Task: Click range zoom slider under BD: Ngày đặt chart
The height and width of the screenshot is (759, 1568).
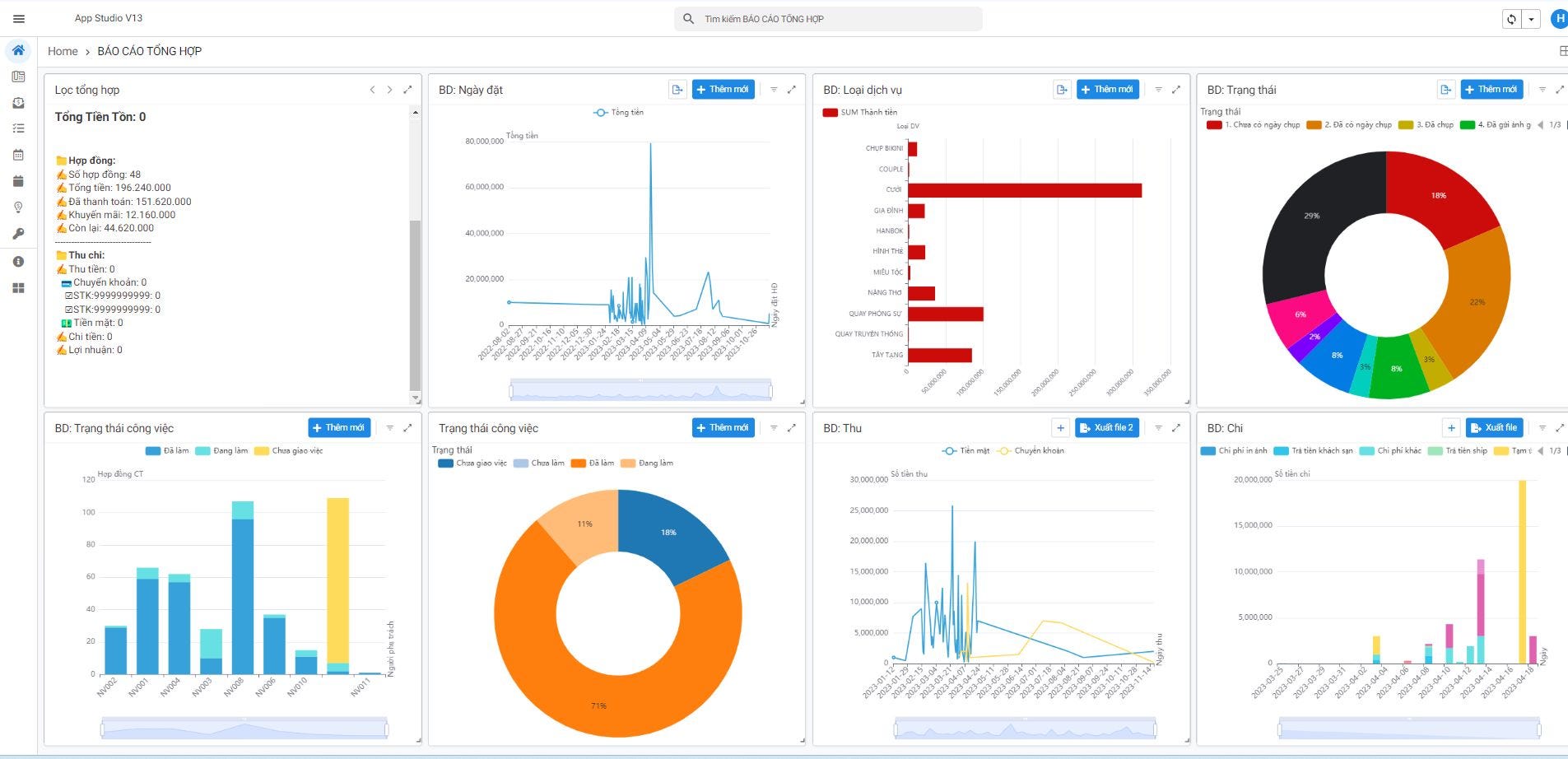Action: click(641, 390)
